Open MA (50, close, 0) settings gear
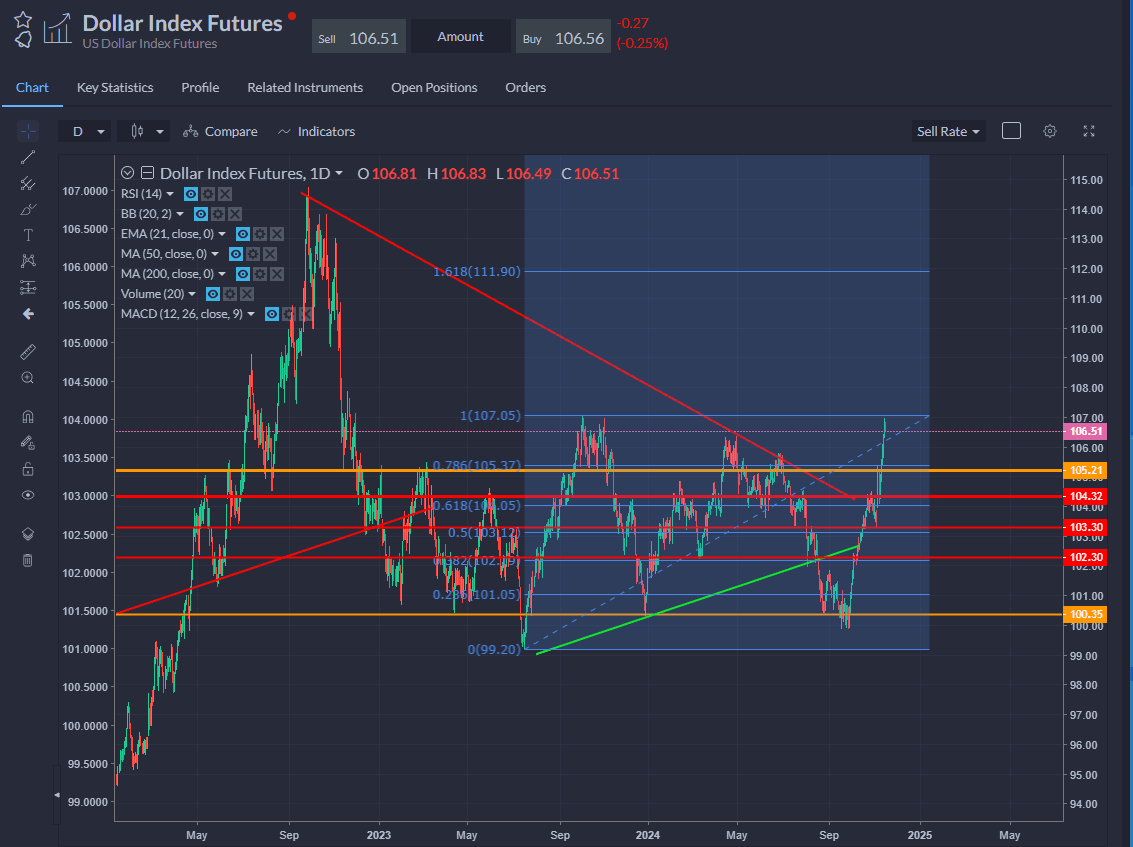The height and width of the screenshot is (847, 1133). [253, 254]
